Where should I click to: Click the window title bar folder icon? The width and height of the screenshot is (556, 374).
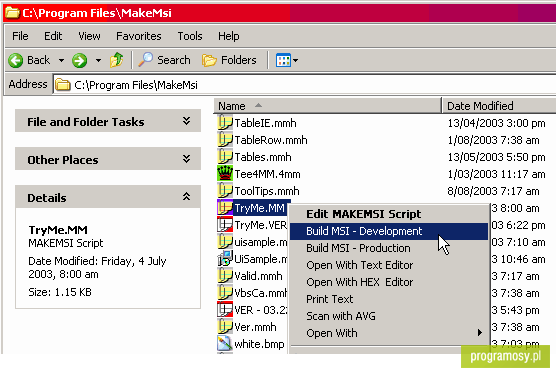coord(12,12)
